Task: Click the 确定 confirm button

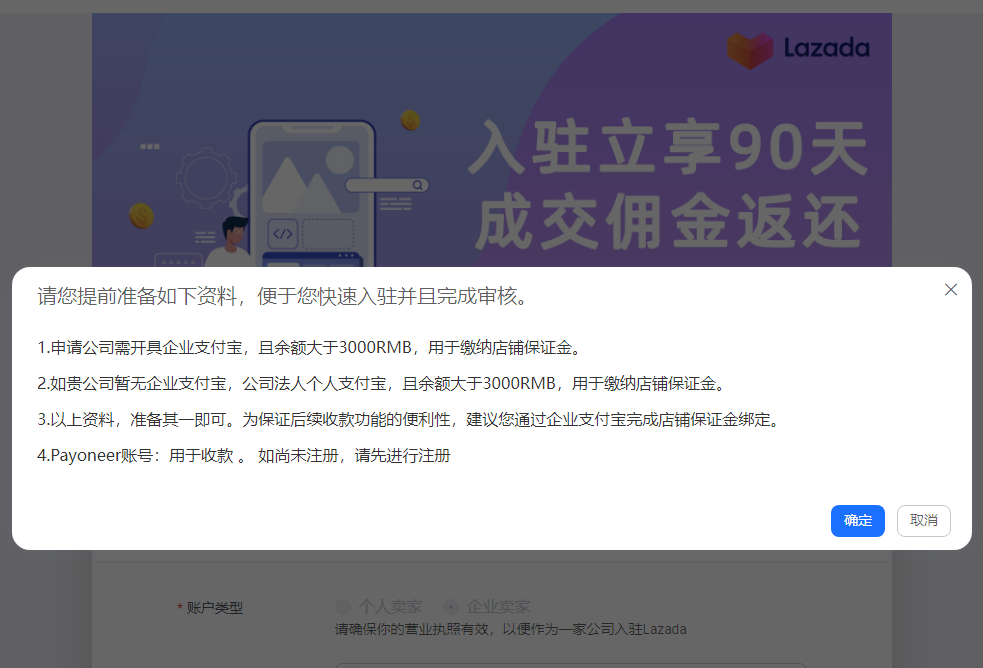Action: coord(857,520)
